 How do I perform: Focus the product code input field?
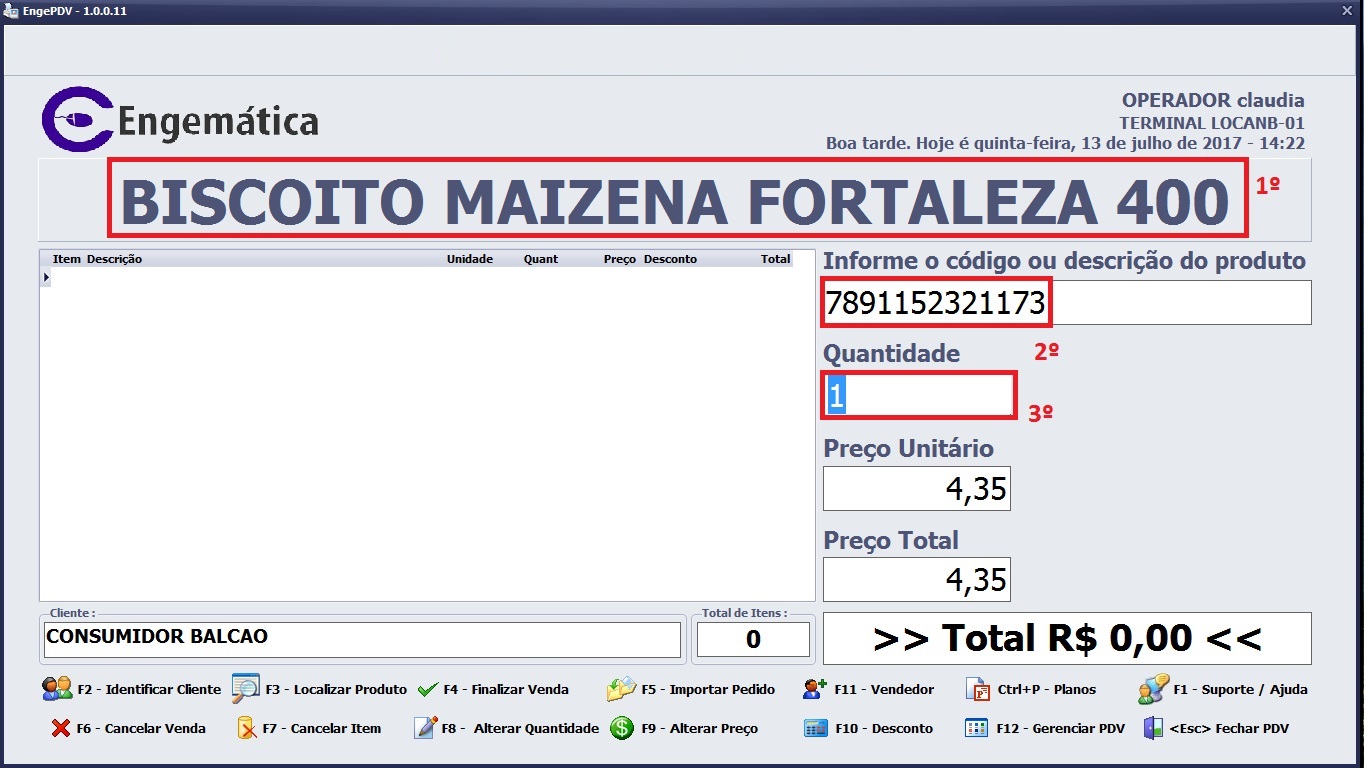1067,302
